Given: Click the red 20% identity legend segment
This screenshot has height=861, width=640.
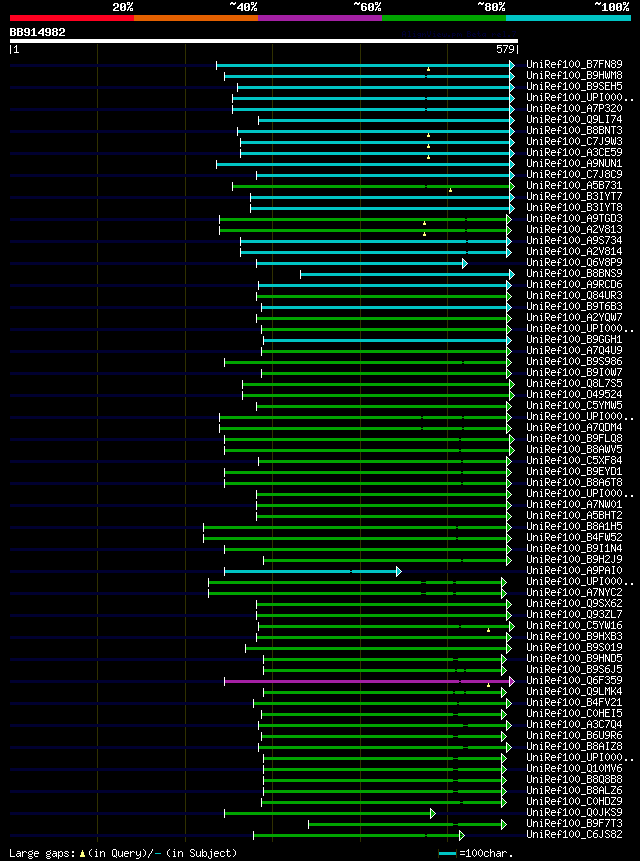Looking at the screenshot, I should pyautogui.click(x=72, y=18).
